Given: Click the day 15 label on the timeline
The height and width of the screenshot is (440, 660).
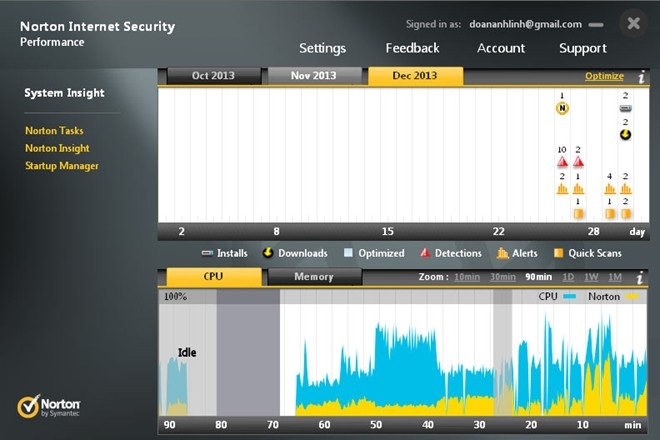Looking at the screenshot, I should click(388, 232).
